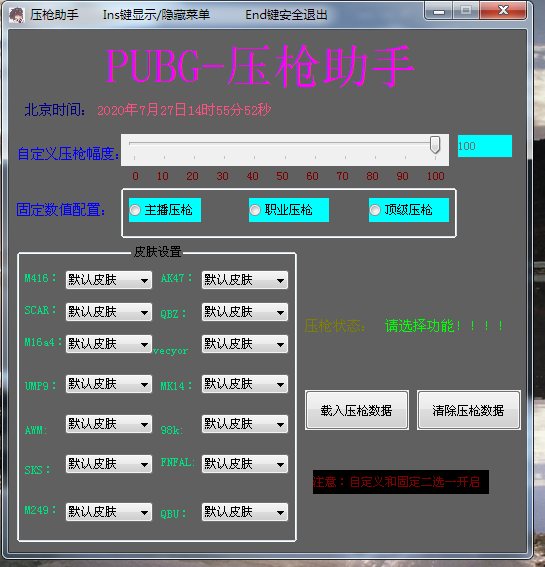Open the MK14 skin dropdown arrow
The image size is (545, 567).
click(280, 385)
